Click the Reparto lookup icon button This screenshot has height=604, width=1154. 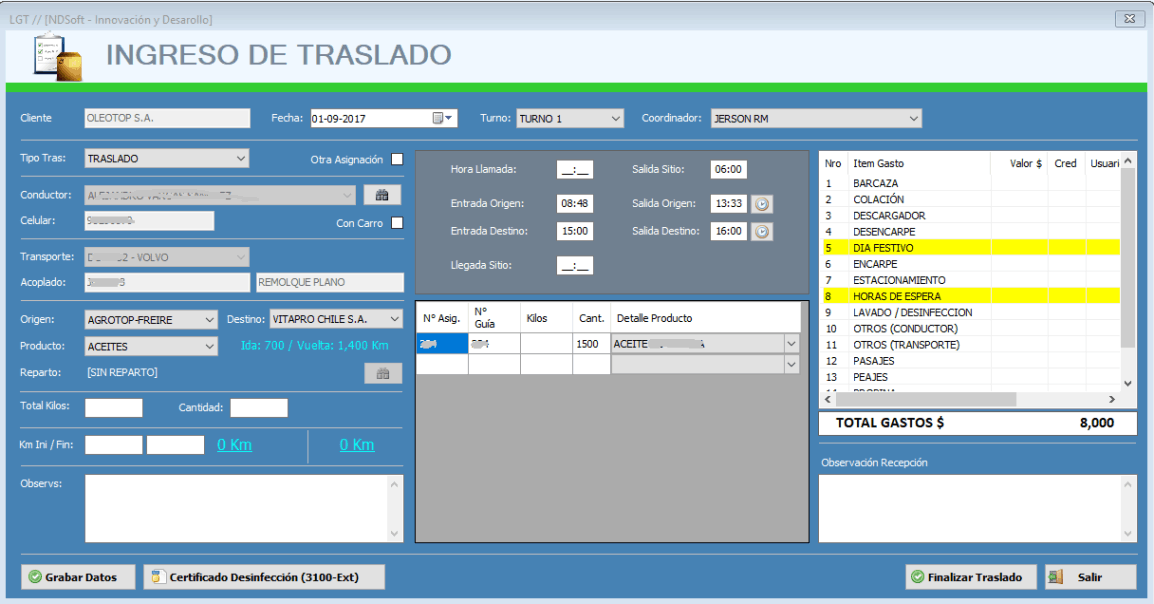[x=383, y=374]
